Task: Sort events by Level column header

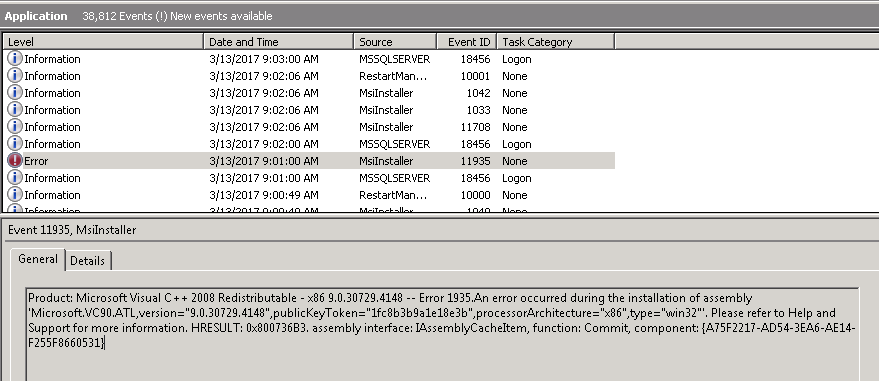Action: point(103,41)
